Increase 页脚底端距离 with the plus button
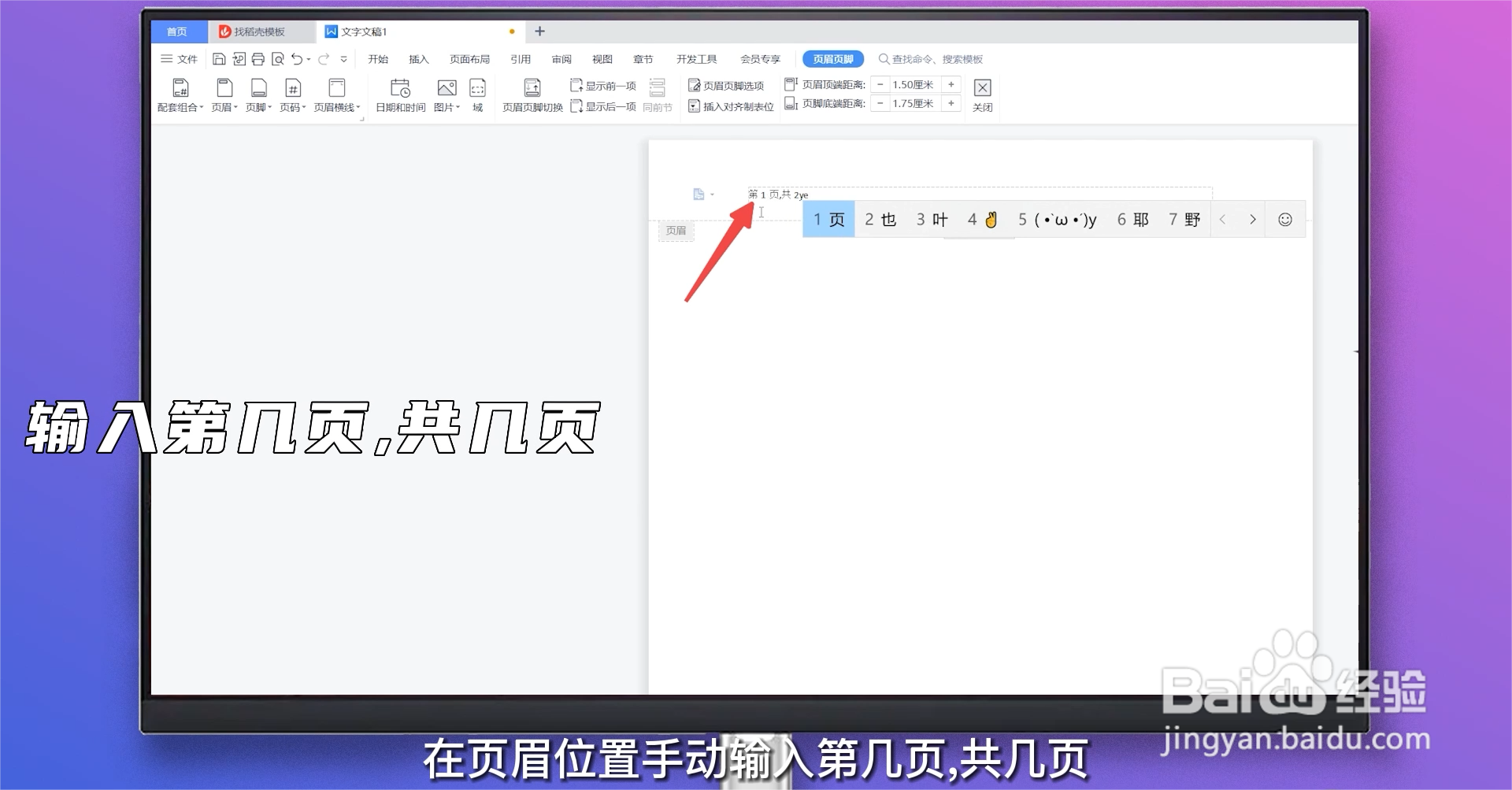This screenshot has width=1512, height=790. [951, 103]
